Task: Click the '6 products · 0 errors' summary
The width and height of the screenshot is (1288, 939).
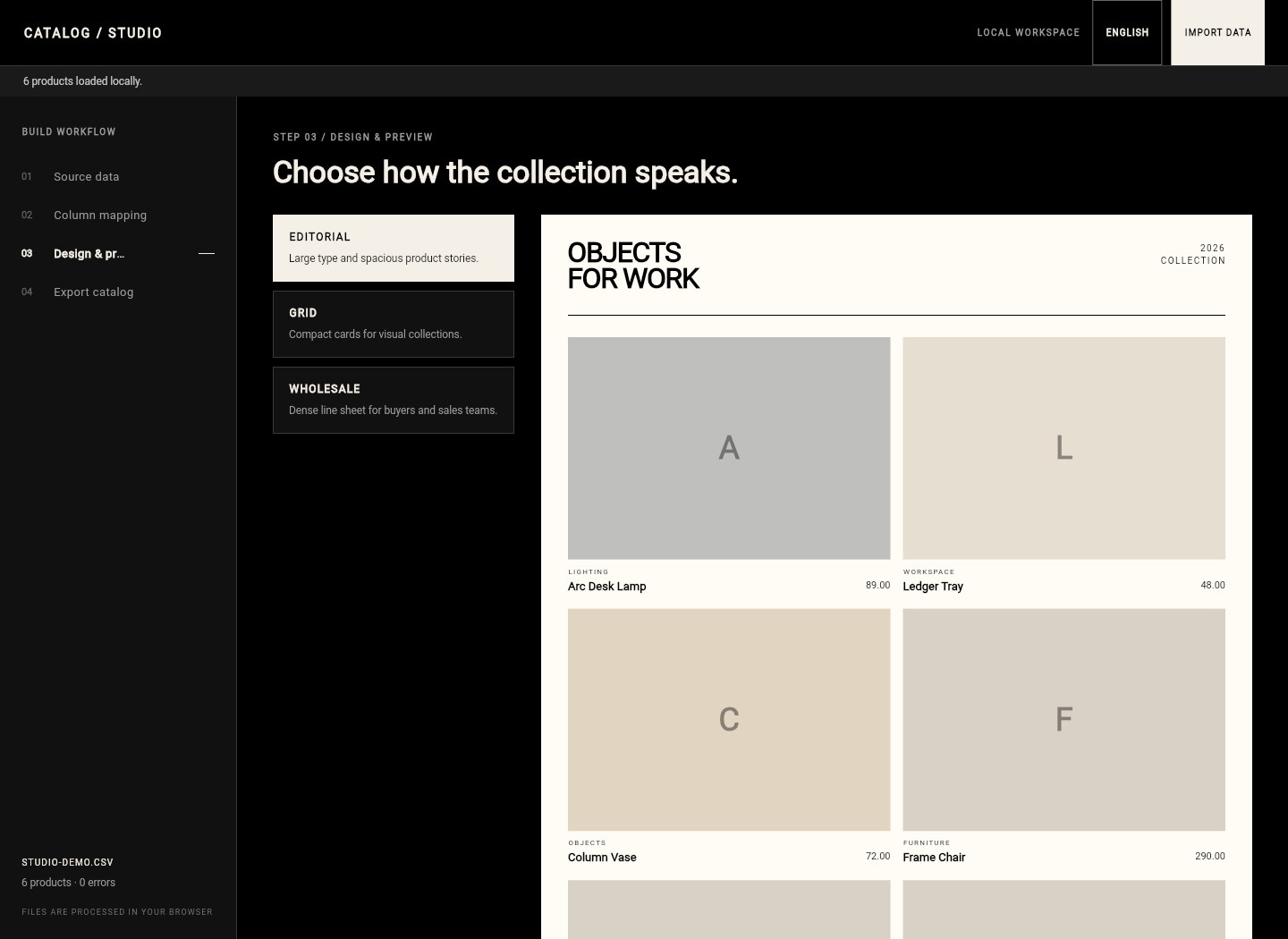Action: click(69, 883)
